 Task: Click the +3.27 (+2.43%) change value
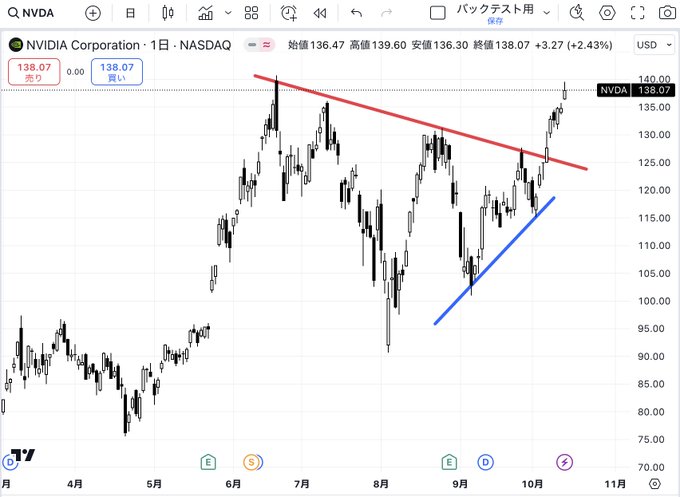point(573,45)
